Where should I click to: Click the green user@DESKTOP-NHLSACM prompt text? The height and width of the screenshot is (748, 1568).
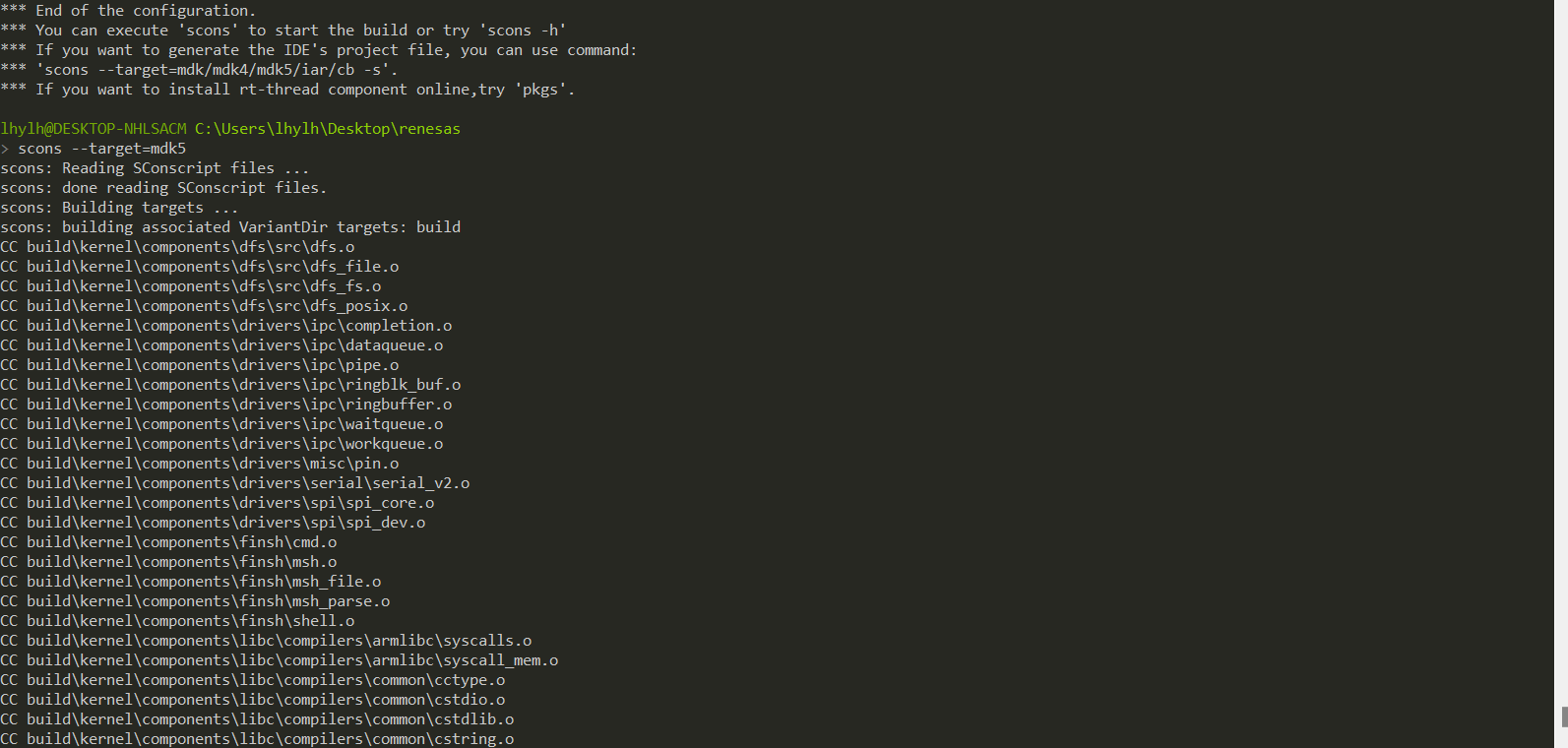[94, 129]
